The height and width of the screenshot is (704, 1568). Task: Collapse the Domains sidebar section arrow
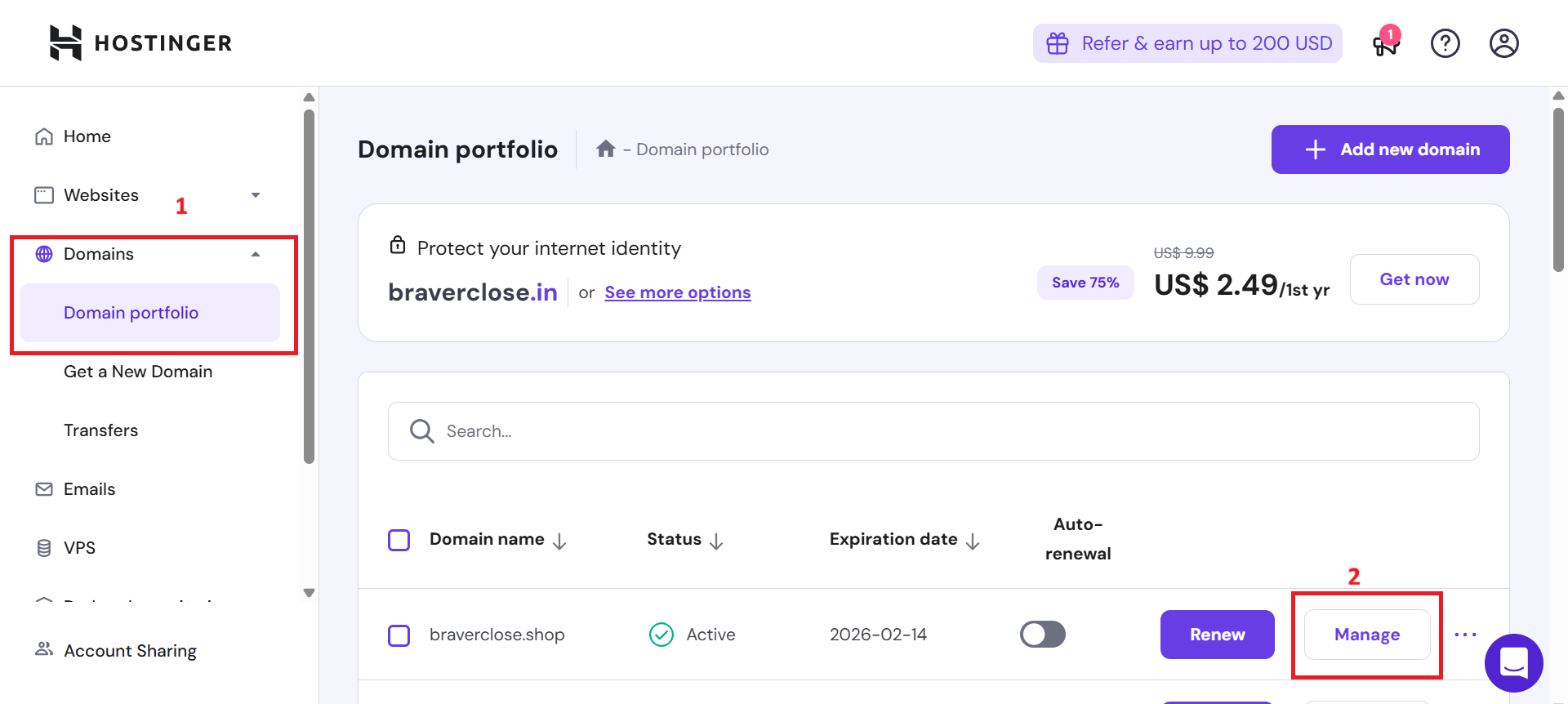[256, 254]
